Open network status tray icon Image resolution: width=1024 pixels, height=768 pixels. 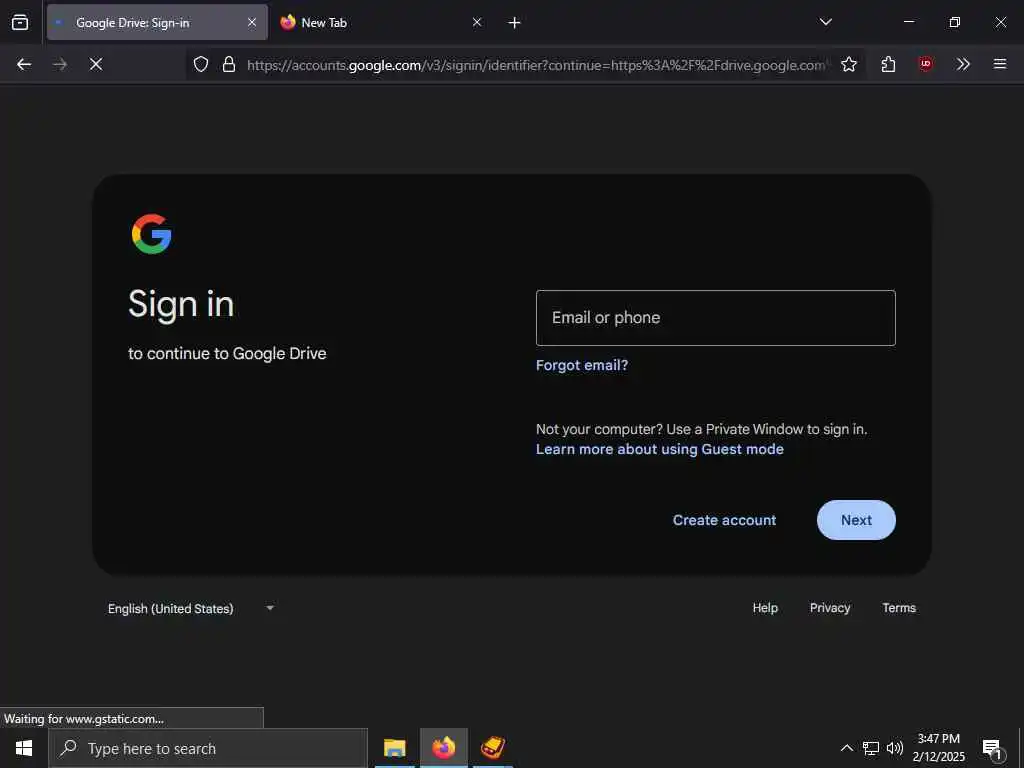(x=871, y=748)
